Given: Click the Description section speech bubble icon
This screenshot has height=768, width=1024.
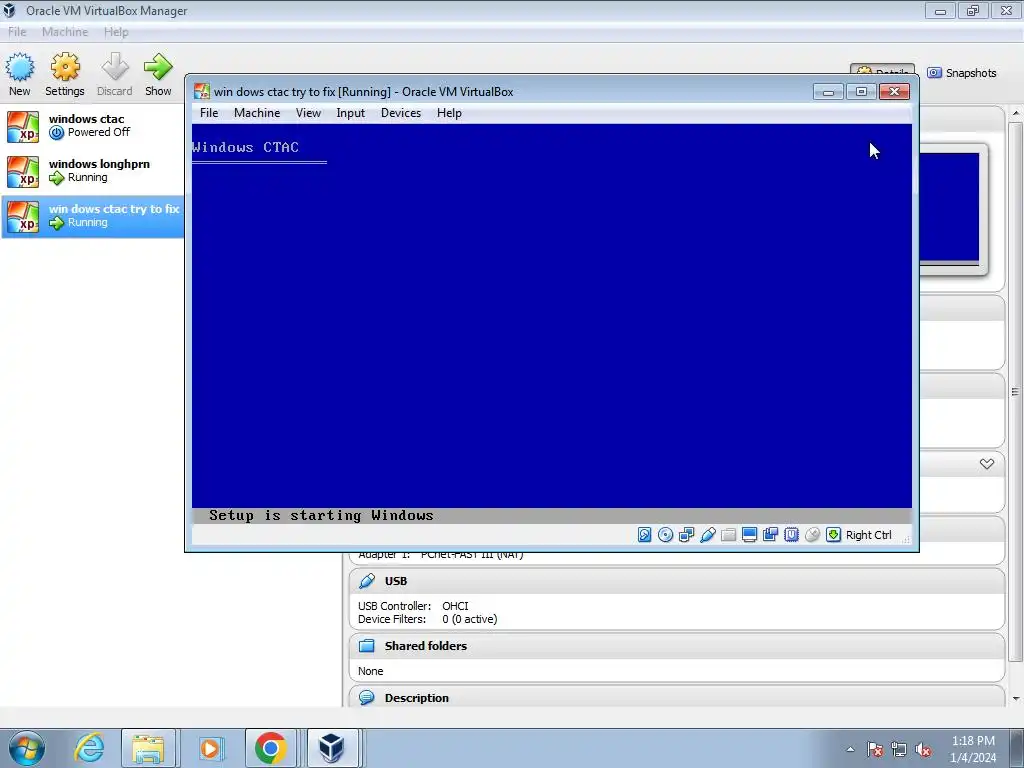Looking at the screenshot, I should [x=367, y=697].
